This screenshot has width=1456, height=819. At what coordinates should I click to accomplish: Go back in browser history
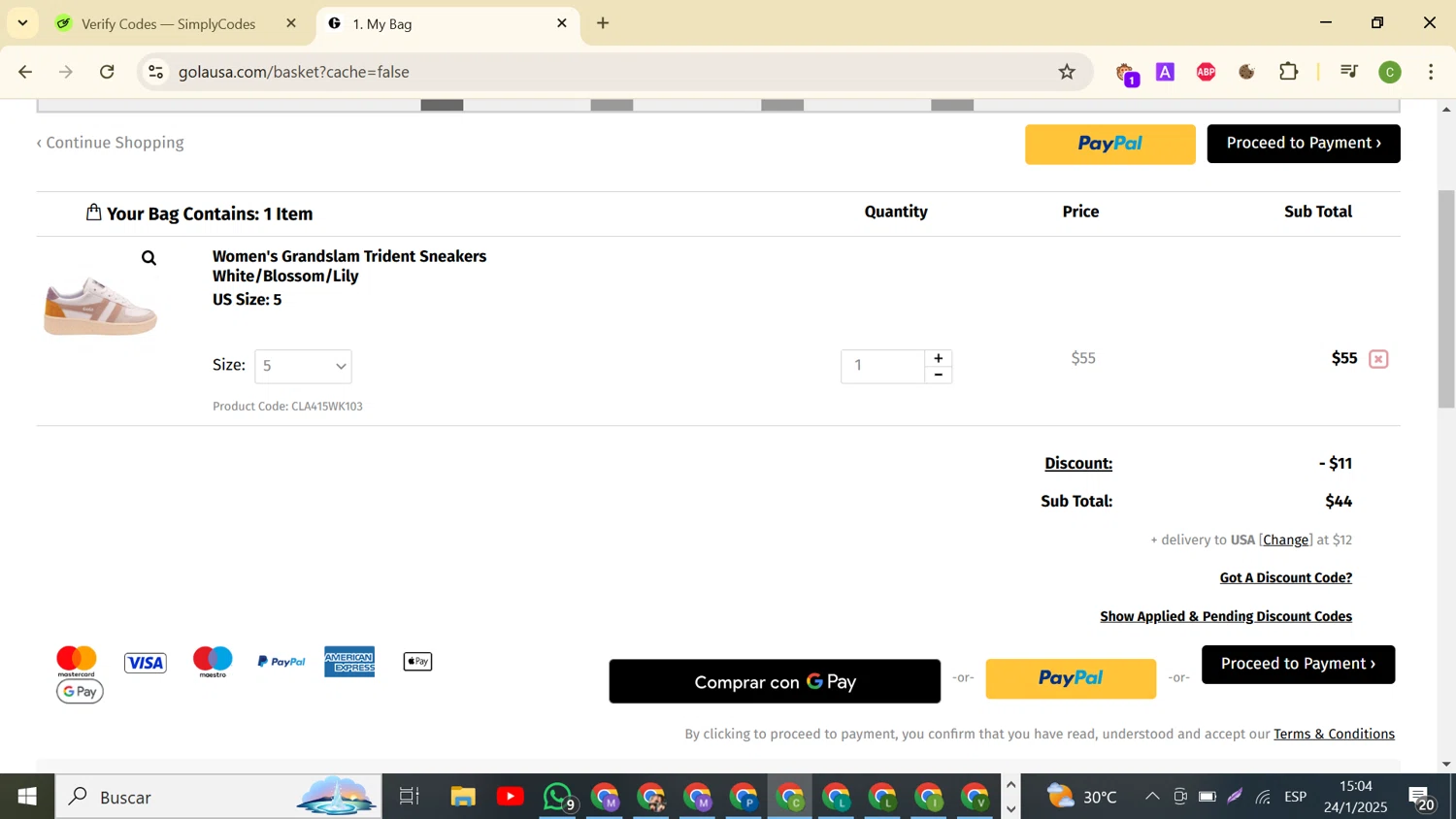26,72
